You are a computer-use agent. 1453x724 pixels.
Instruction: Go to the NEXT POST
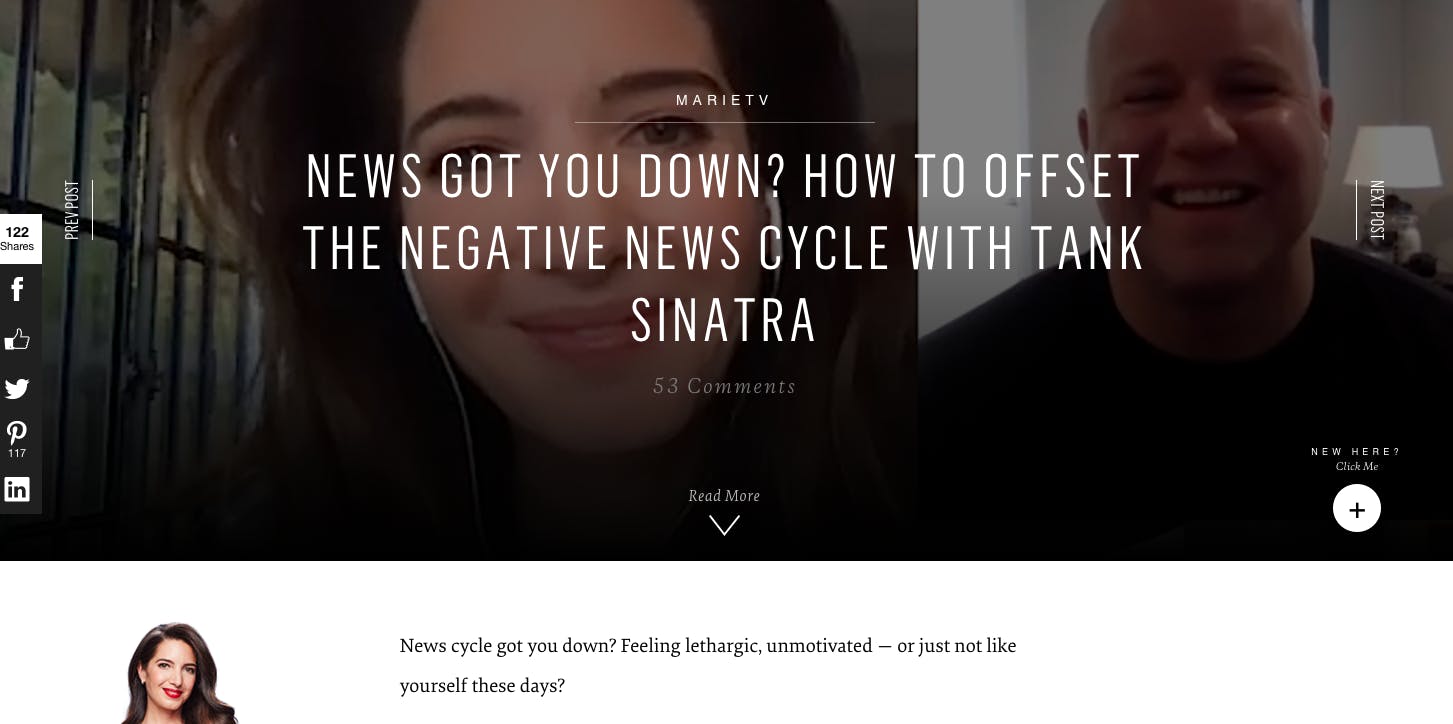(1376, 210)
